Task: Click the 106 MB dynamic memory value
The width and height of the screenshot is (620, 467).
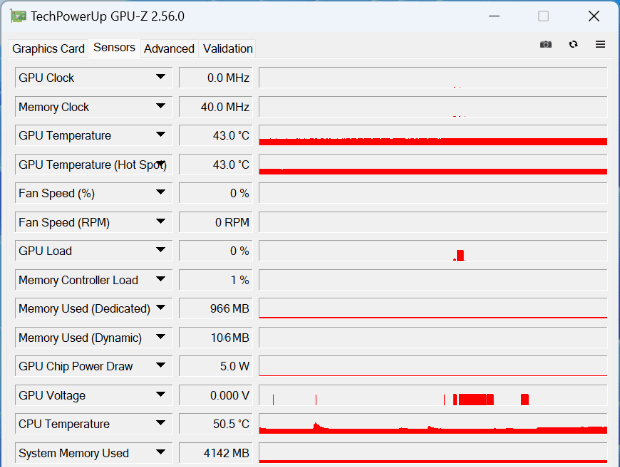Action: click(215, 338)
